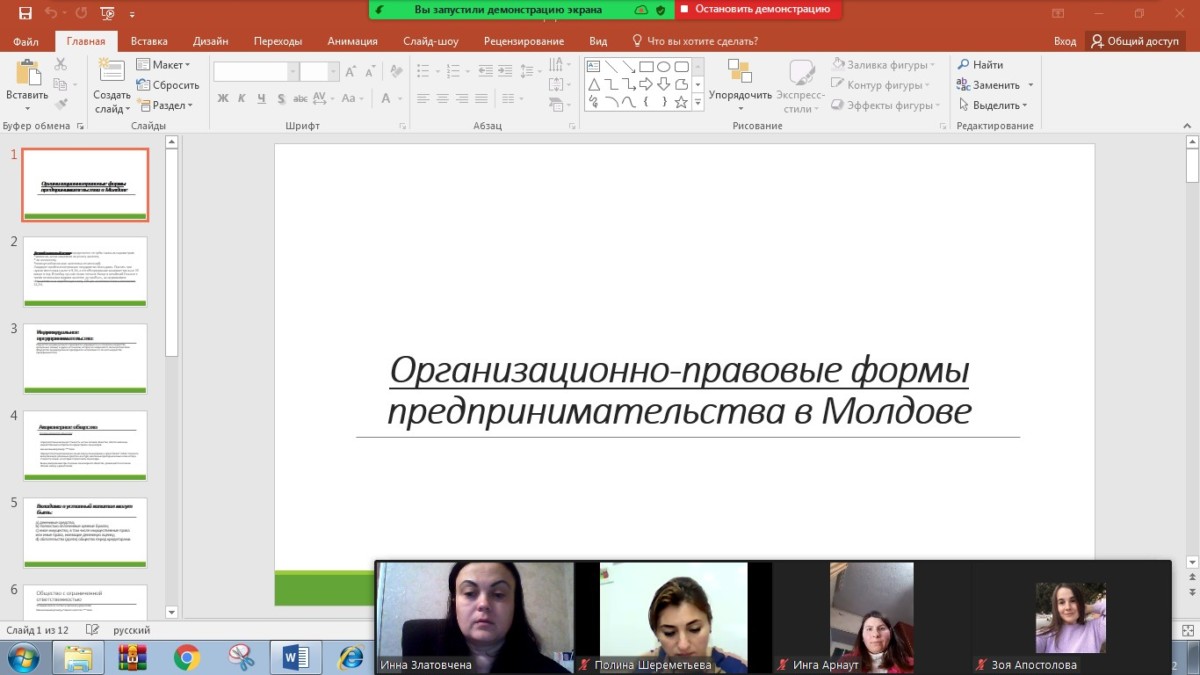Click the 'Что вы хотите сделать?' search box
The height and width of the screenshot is (675, 1200).
click(x=695, y=41)
